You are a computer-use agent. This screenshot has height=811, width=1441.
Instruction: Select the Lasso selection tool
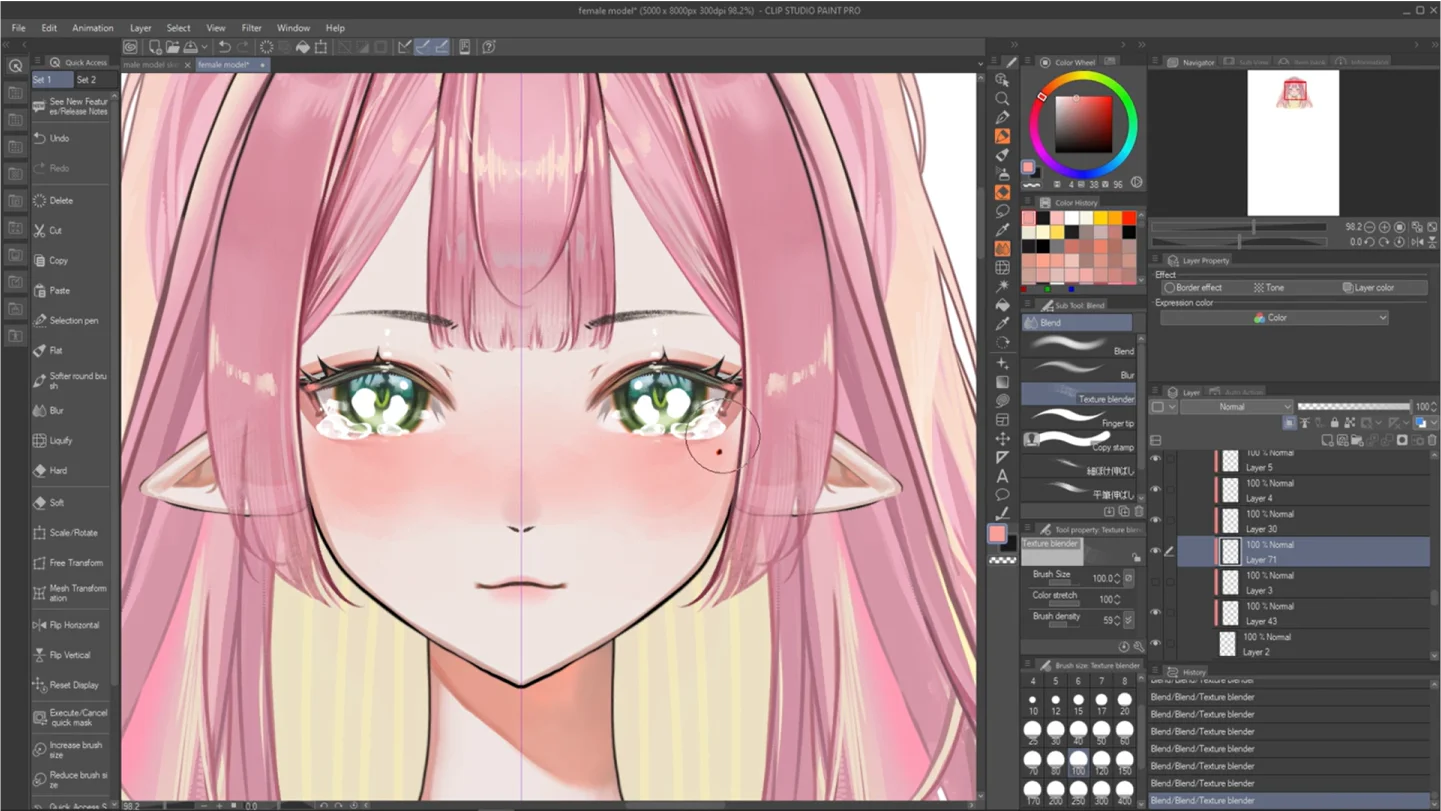(x=1002, y=211)
